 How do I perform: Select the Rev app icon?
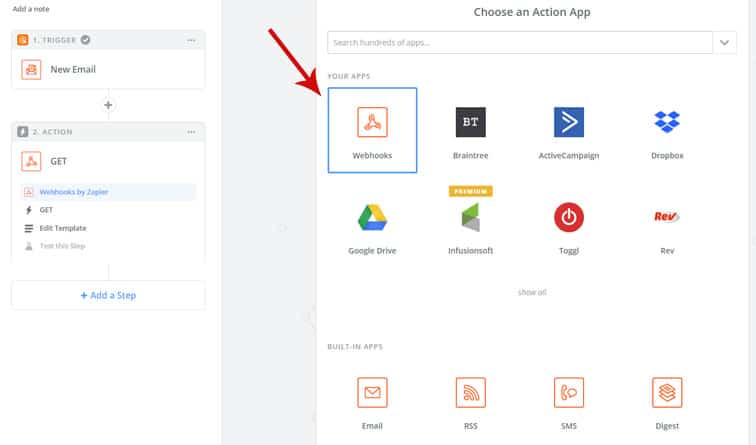[x=666, y=217]
